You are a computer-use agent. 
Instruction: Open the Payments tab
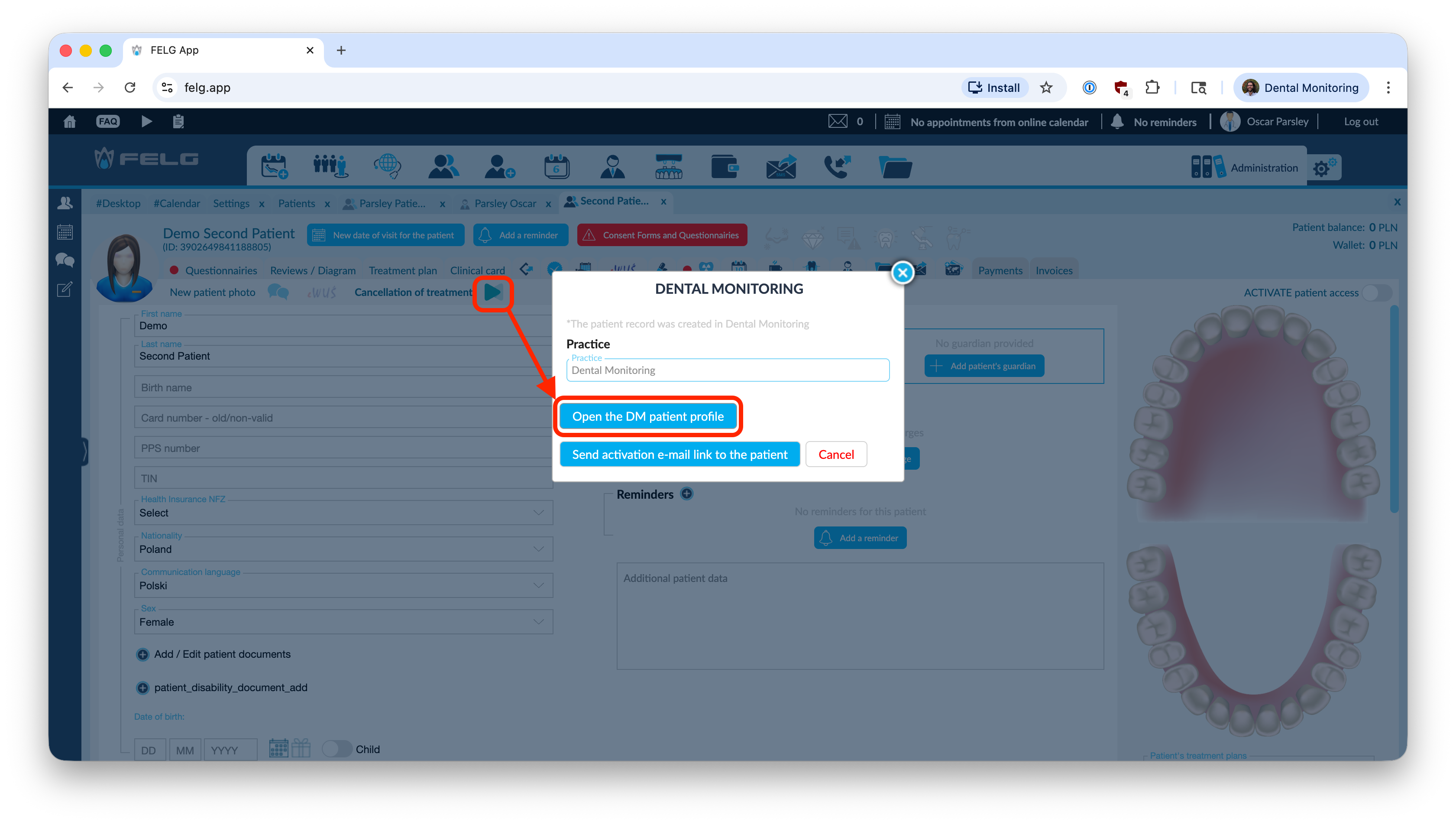1000,271
